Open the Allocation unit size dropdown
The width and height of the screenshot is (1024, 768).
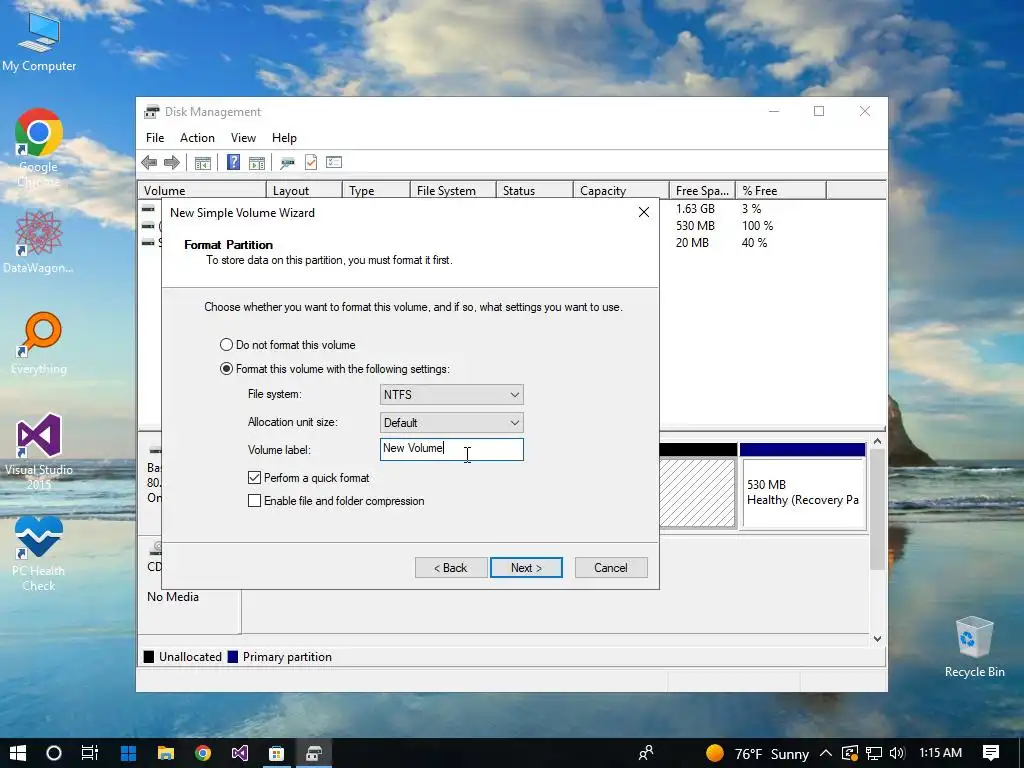pos(452,423)
